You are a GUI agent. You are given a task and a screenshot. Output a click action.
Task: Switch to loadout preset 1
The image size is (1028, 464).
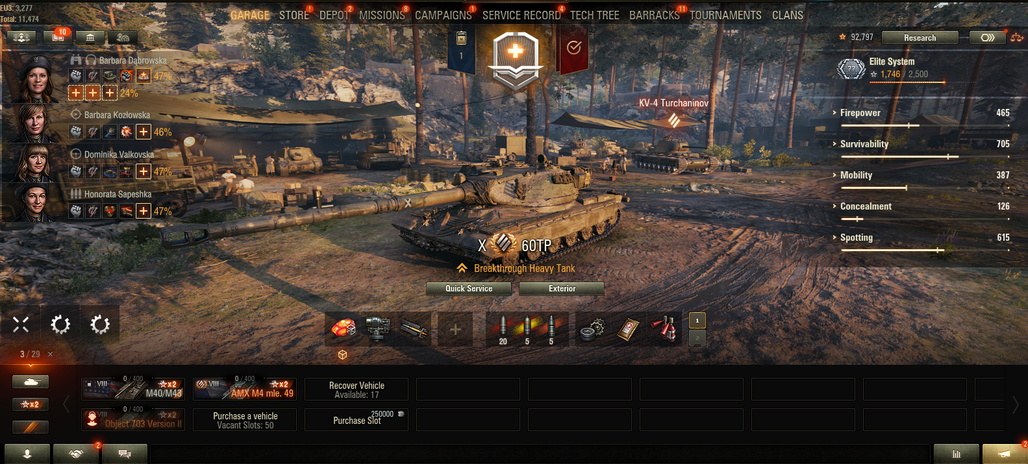[x=697, y=320]
